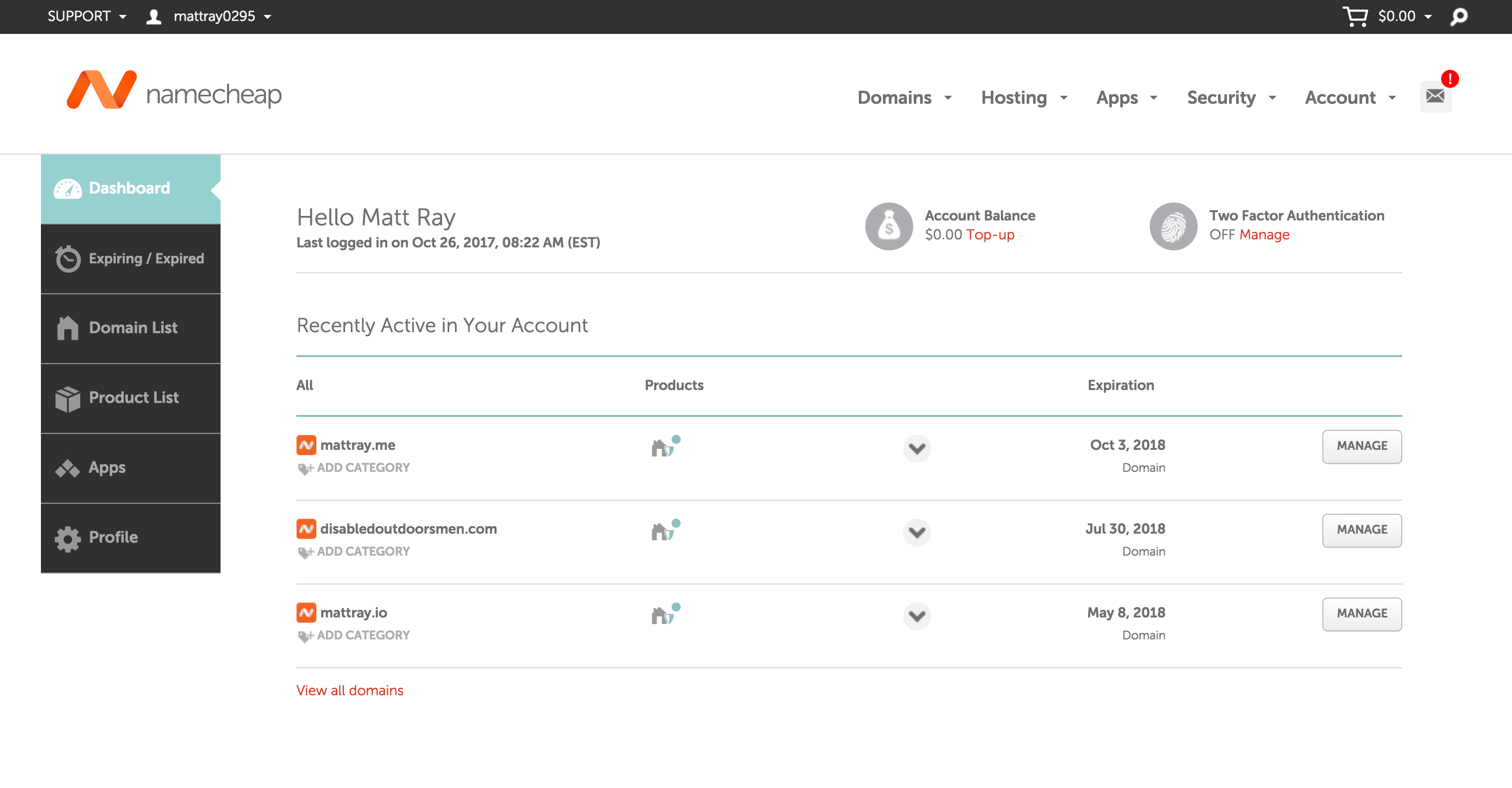Go to Expiring / Expired

pos(130,259)
